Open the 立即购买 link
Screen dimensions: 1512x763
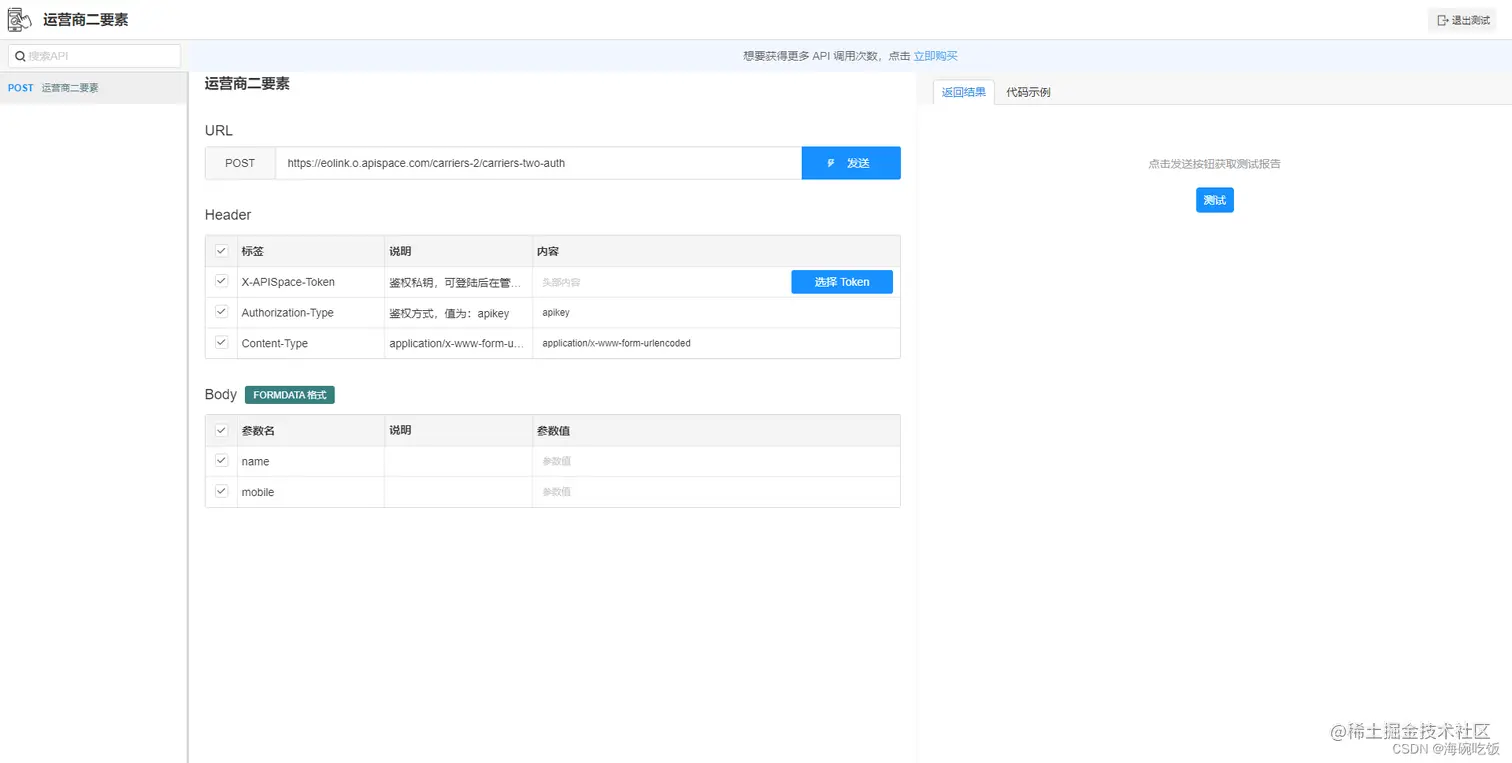[936, 55]
